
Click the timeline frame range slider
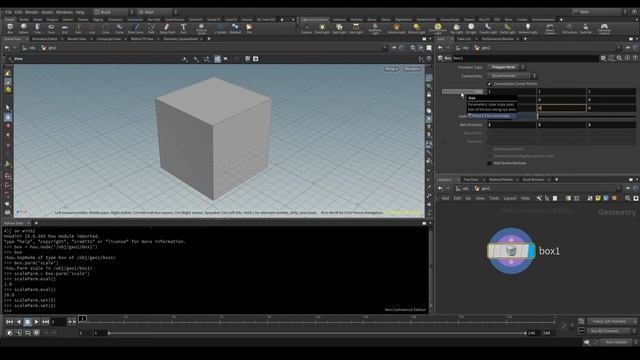[x=317, y=333]
